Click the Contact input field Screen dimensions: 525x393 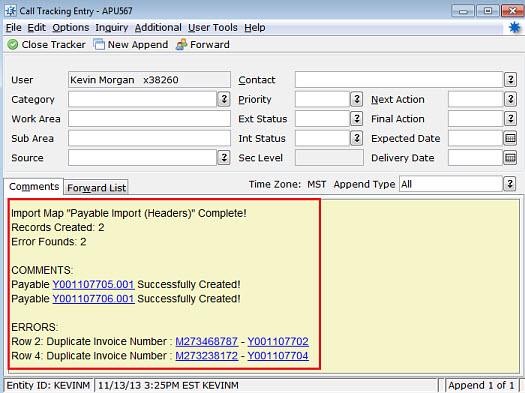pyautogui.click(x=399, y=80)
